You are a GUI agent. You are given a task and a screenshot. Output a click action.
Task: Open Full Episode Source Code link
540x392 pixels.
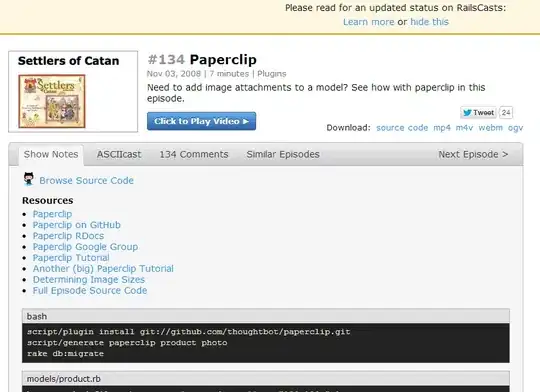(x=90, y=291)
